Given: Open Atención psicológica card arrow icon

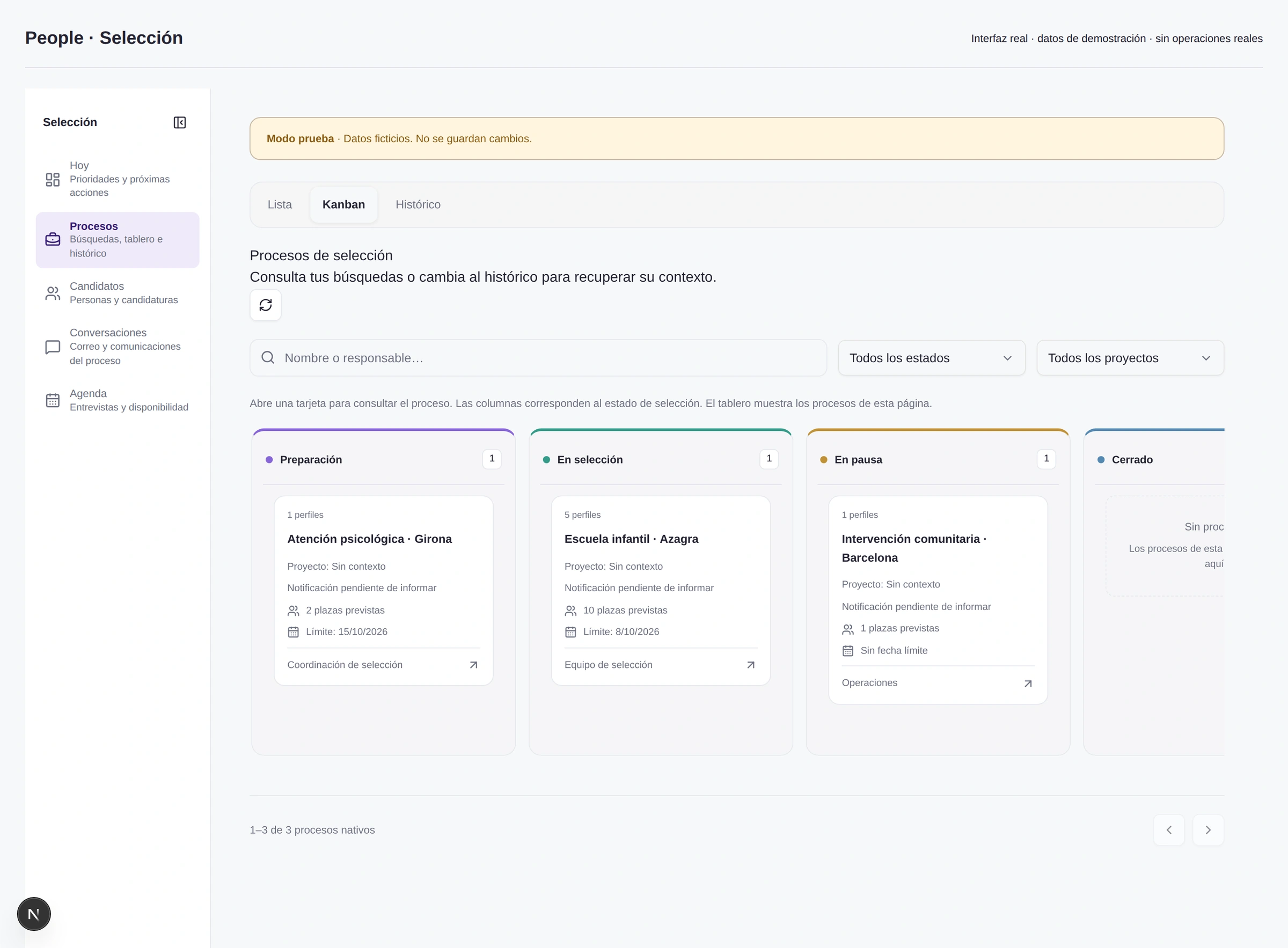Looking at the screenshot, I should 473,665.
